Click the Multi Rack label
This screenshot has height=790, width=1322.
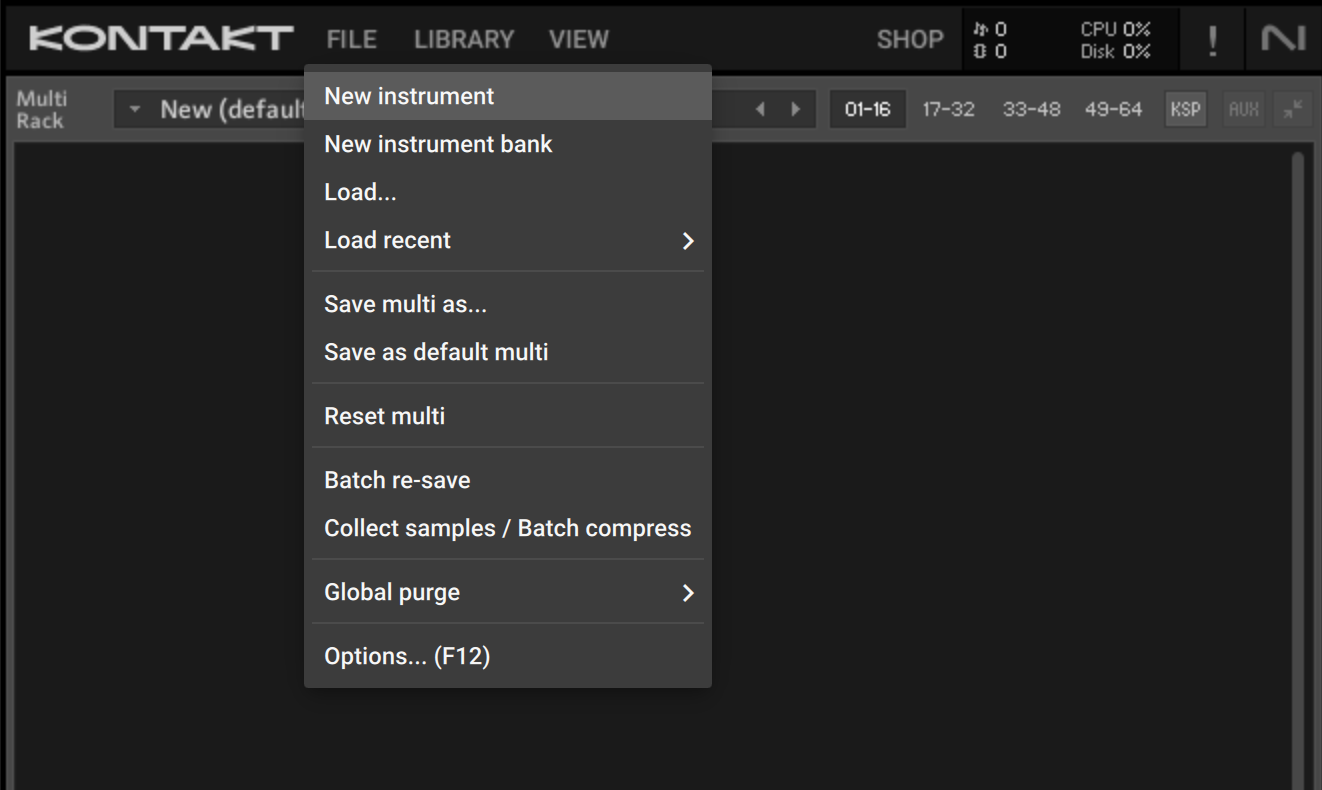(41, 109)
